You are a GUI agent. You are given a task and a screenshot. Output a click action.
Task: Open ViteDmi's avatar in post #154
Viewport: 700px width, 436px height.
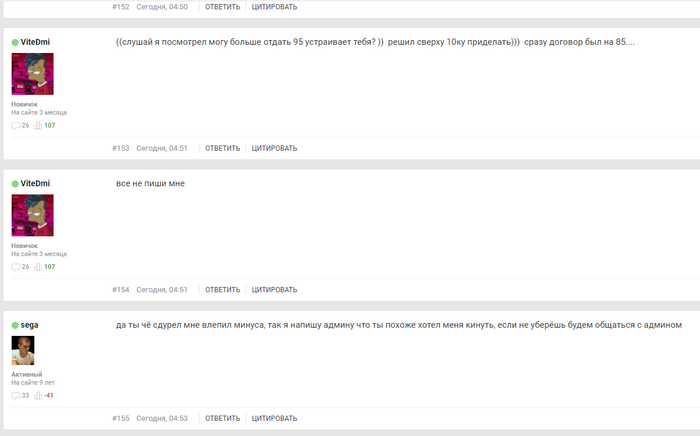pyautogui.click(x=33, y=215)
